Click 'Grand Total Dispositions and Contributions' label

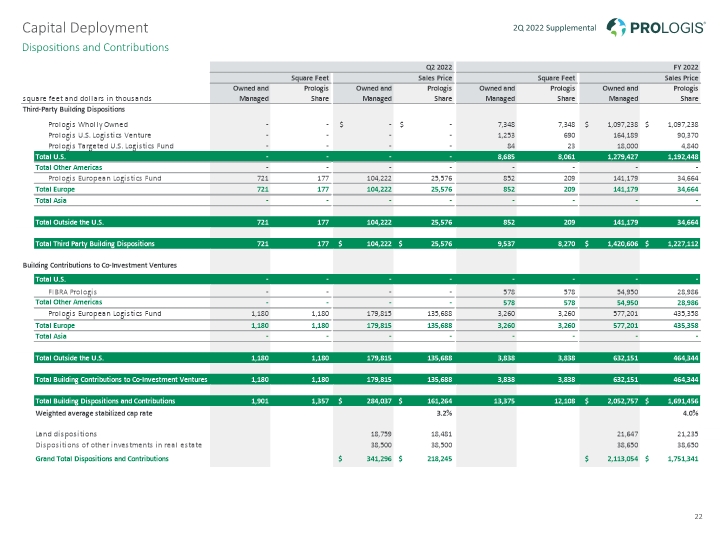(102, 459)
